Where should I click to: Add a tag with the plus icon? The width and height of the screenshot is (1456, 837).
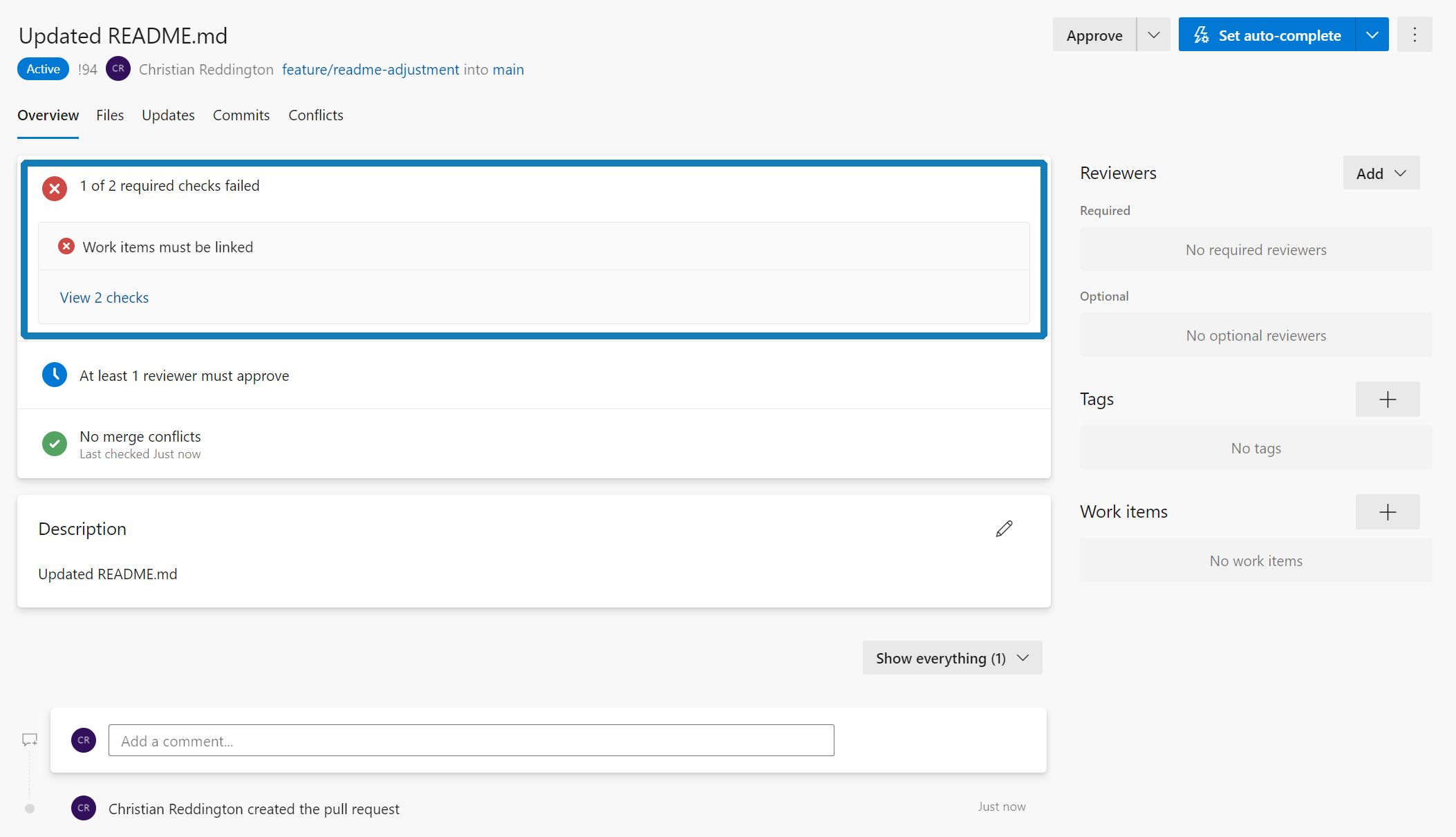tap(1387, 399)
